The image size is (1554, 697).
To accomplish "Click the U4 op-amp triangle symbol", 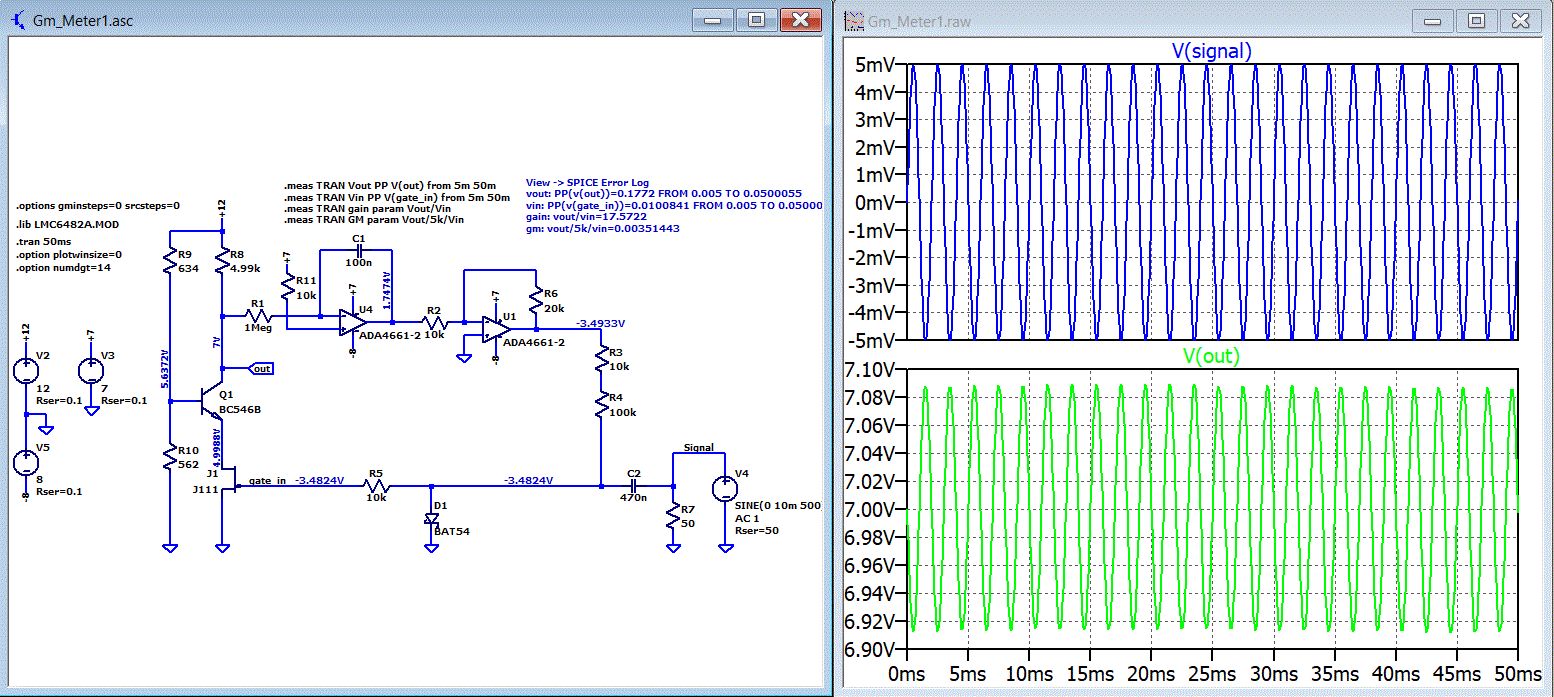I will 352,322.
